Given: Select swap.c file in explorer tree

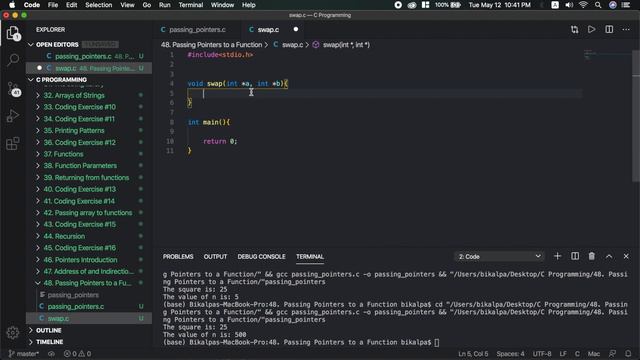Looking at the screenshot, I should tap(58, 318).
